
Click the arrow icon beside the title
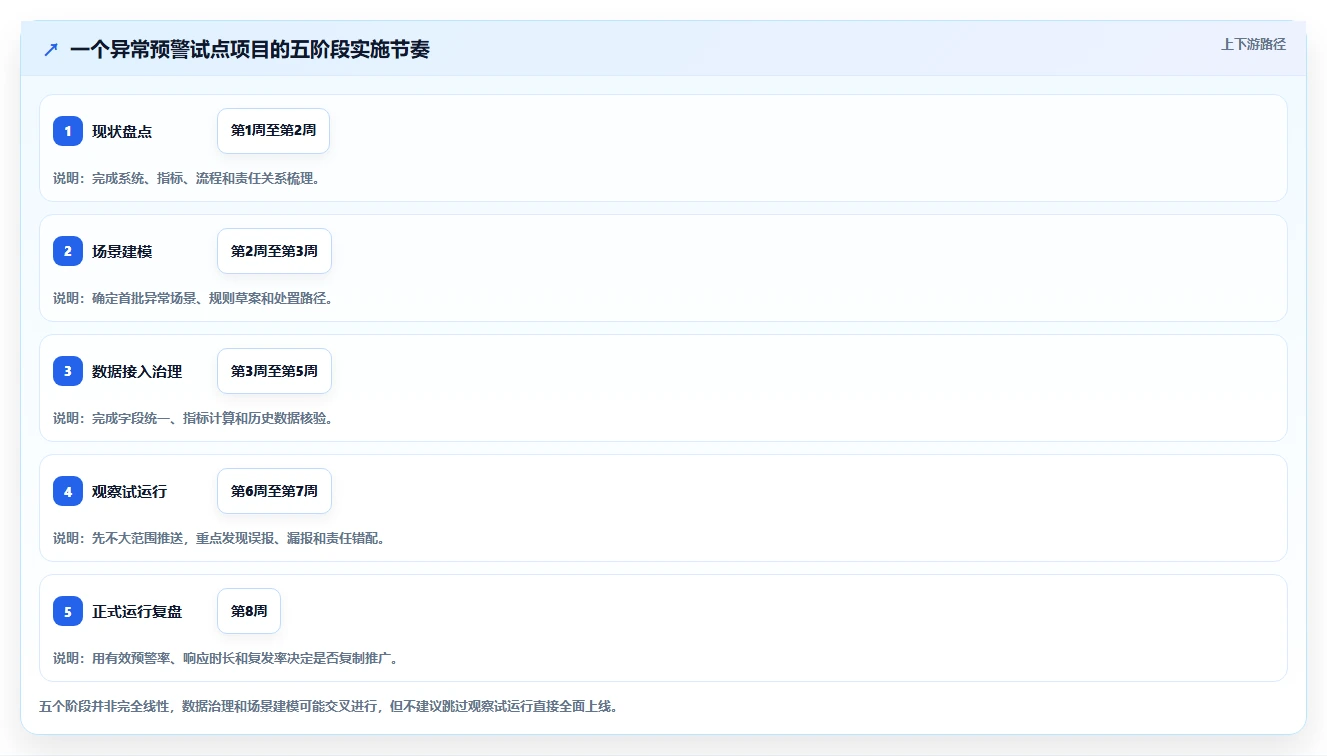coord(51,49)
